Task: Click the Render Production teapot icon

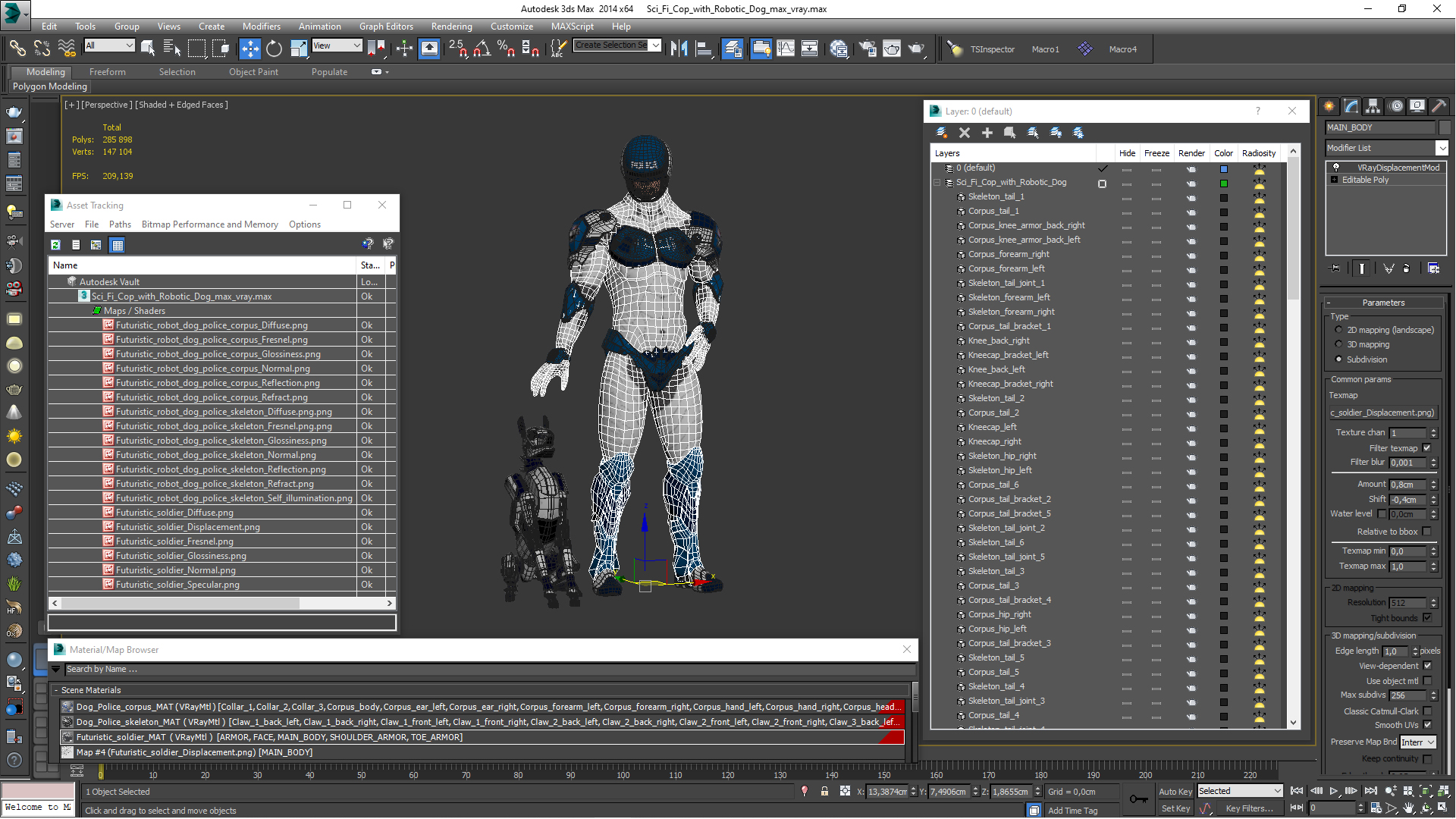Action: click(x=917, y=49)
